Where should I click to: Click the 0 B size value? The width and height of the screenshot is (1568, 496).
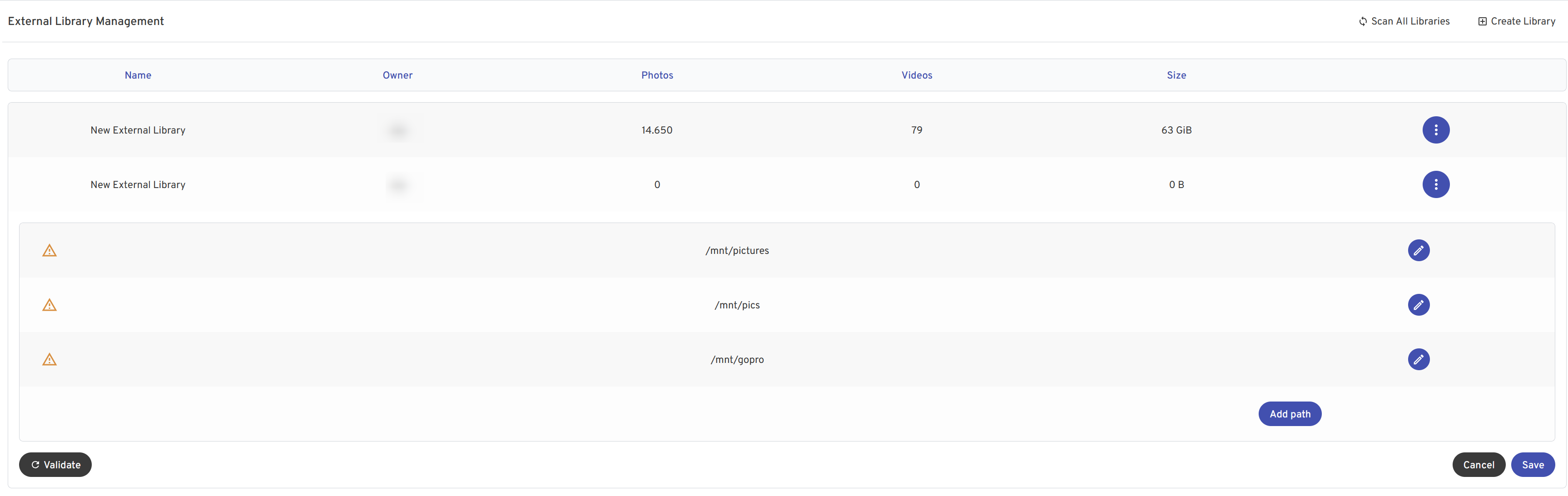pos(1176,184)
